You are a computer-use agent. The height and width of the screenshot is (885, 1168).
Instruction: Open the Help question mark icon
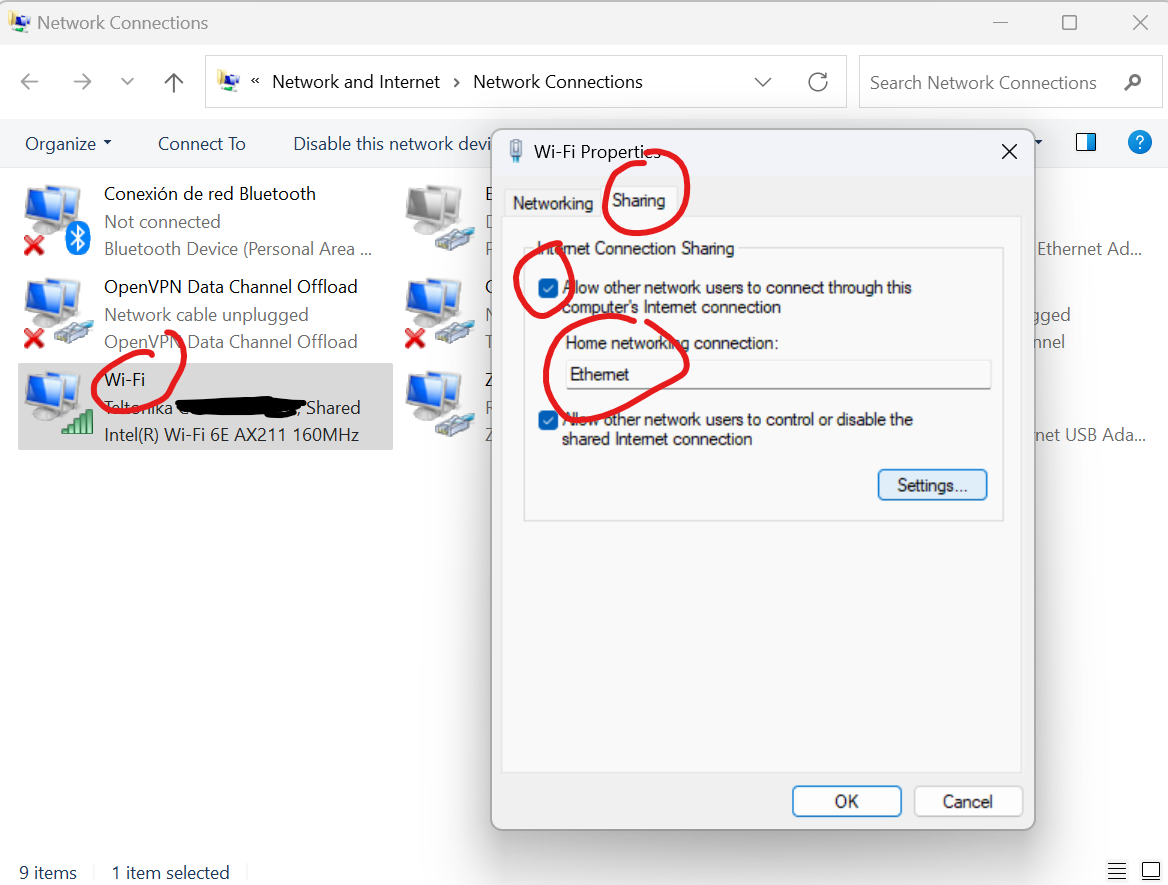(1139, 142)
